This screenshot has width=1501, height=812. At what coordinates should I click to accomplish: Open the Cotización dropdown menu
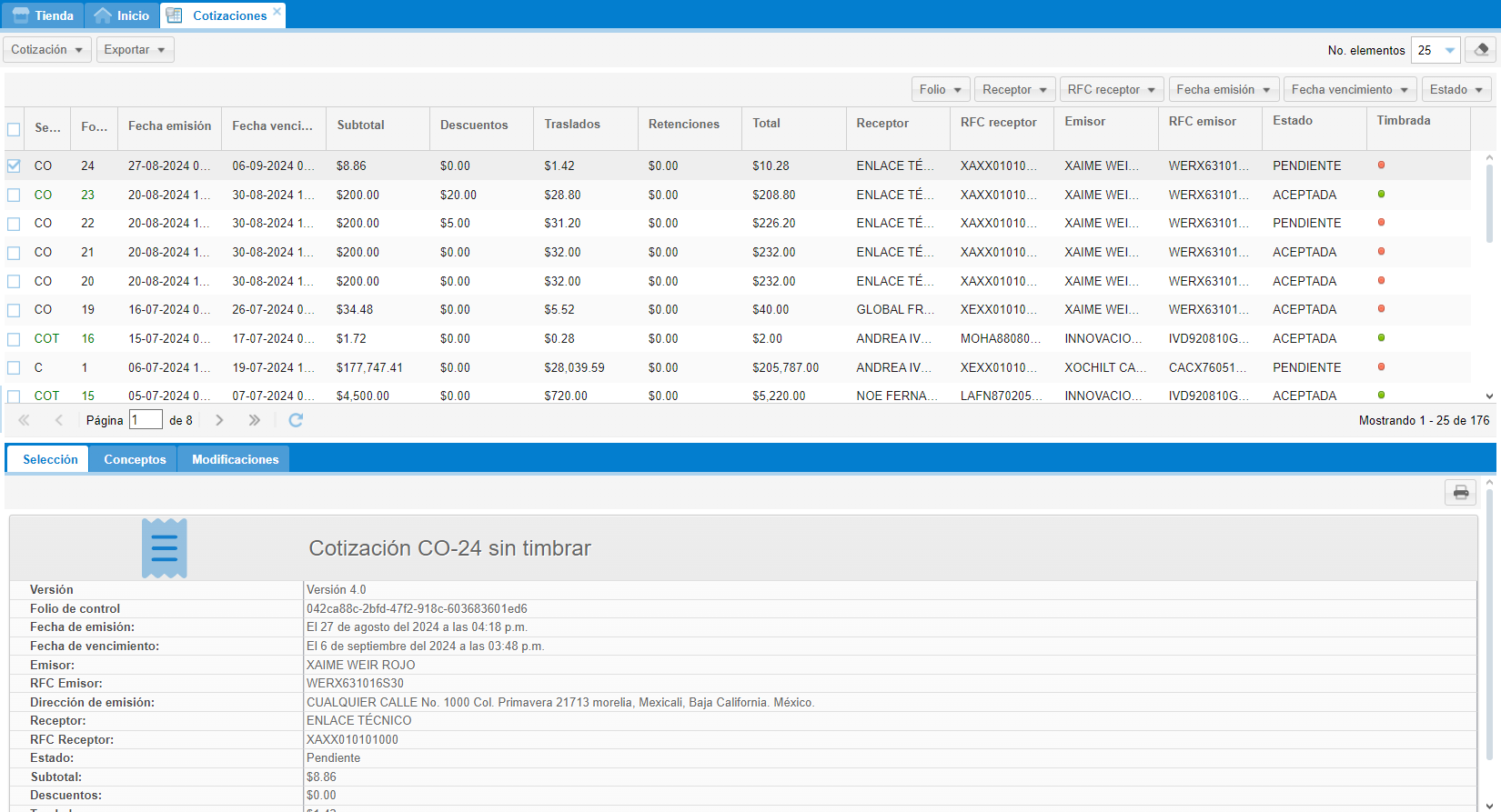point(46,50)
